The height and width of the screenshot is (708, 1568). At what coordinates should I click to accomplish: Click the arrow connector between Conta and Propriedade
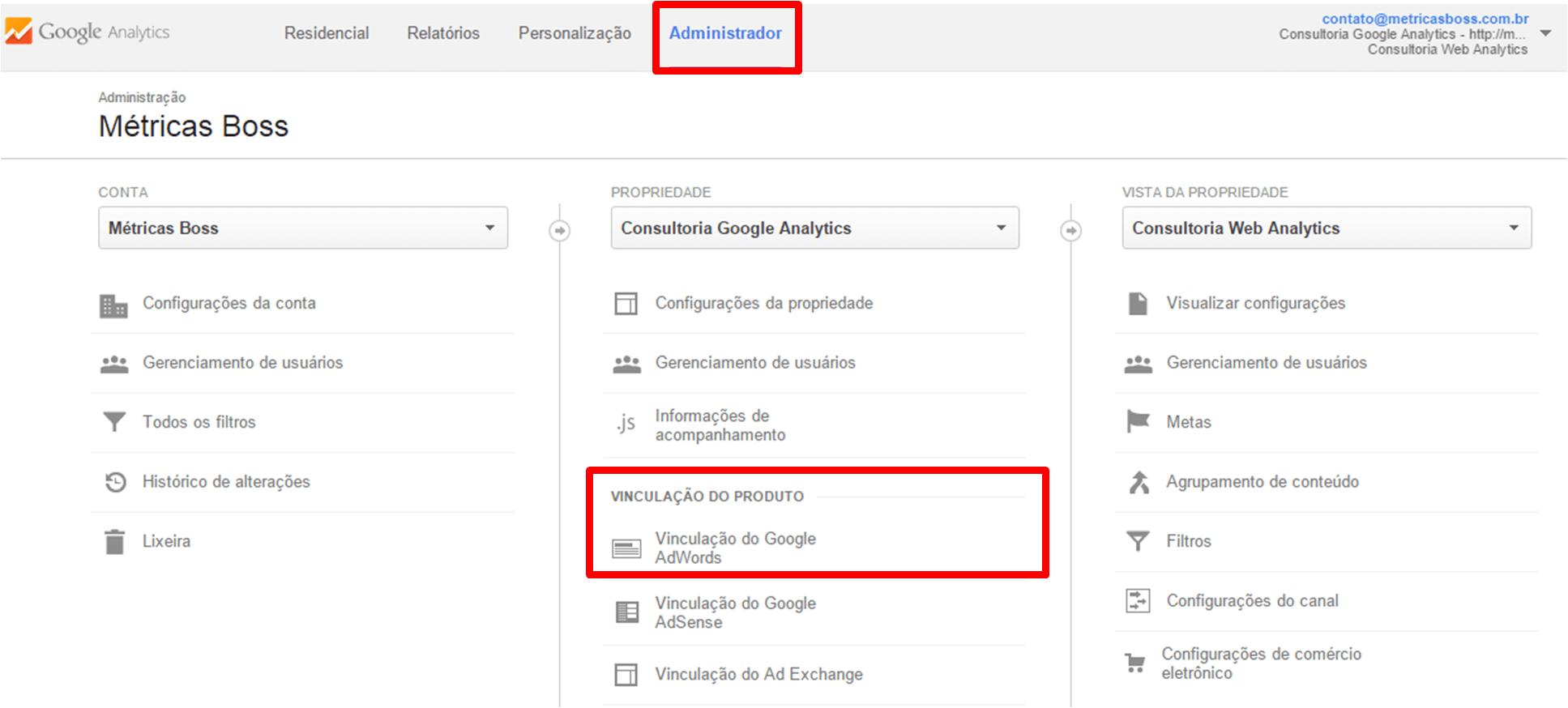click(x=559, y=231)
